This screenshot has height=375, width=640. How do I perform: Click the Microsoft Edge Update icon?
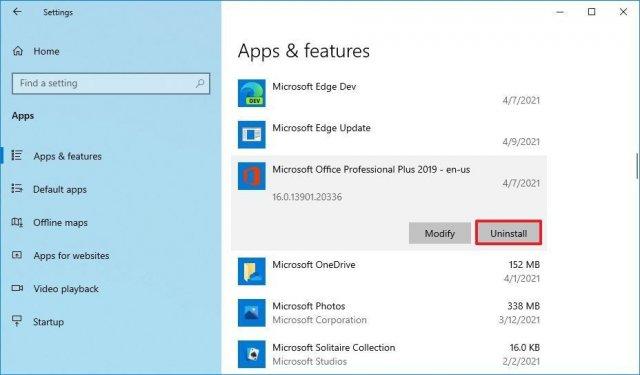coord(251,135)
